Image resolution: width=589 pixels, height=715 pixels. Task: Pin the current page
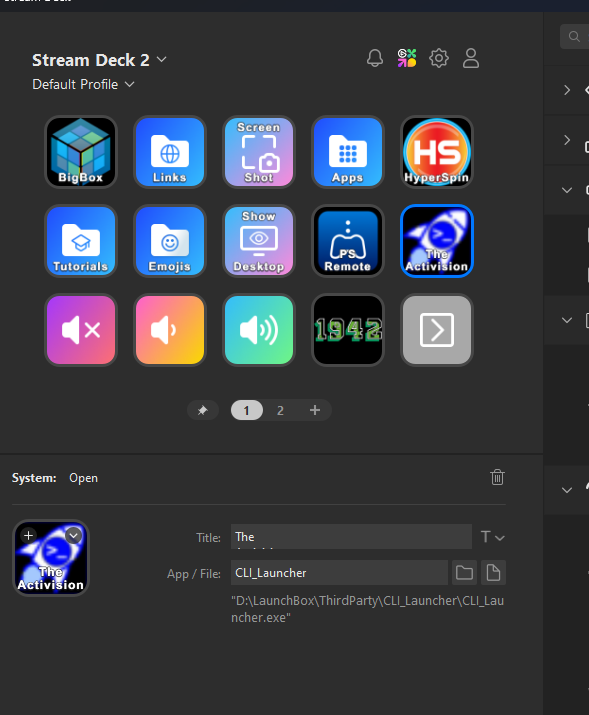pyautogui.click(x=203, y=410)
